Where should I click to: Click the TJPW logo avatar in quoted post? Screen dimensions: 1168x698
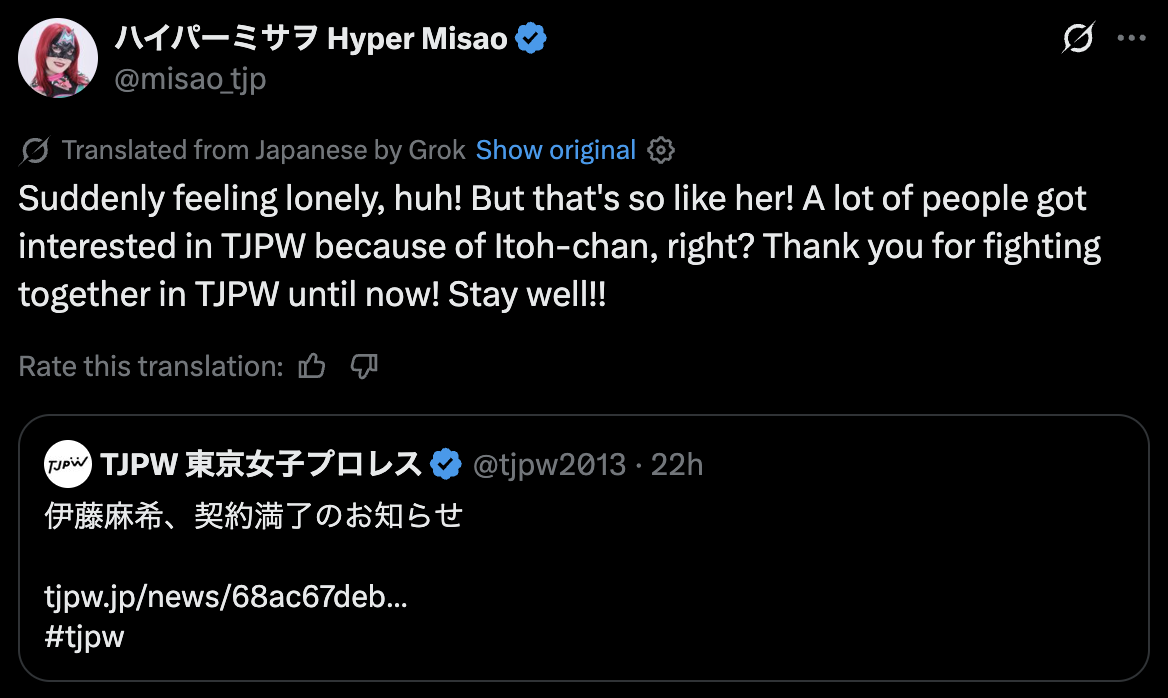[x=67, y=464]
